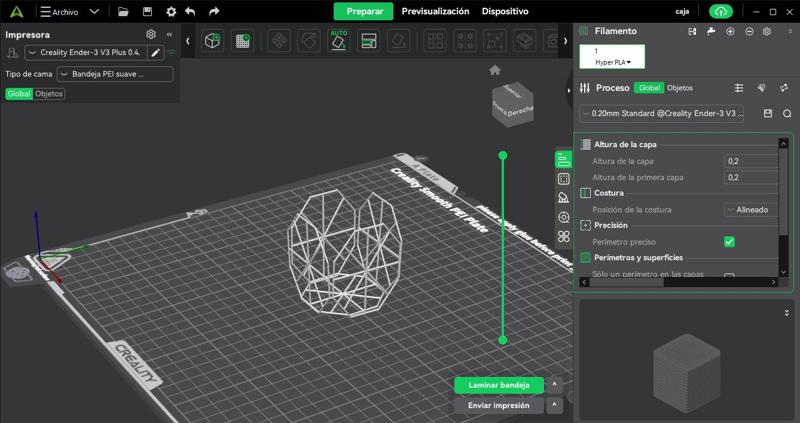This screenshot has width=800, height=423.
Task: Click the green cloud upload button
Action: [720, 12]
